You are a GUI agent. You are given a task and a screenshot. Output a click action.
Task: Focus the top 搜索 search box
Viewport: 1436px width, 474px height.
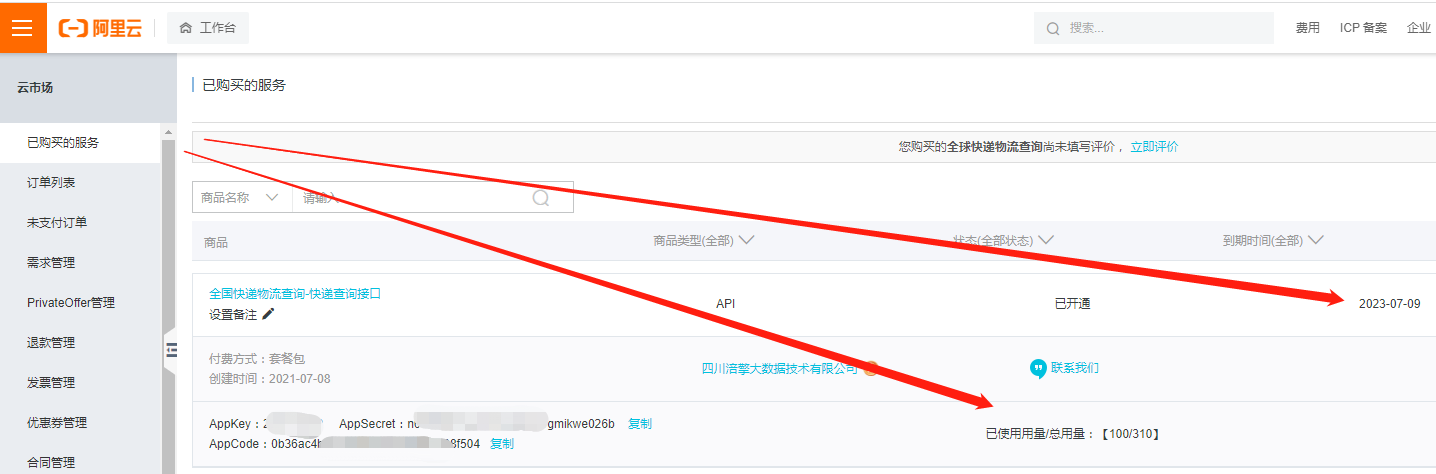[x=1154, y=28]
